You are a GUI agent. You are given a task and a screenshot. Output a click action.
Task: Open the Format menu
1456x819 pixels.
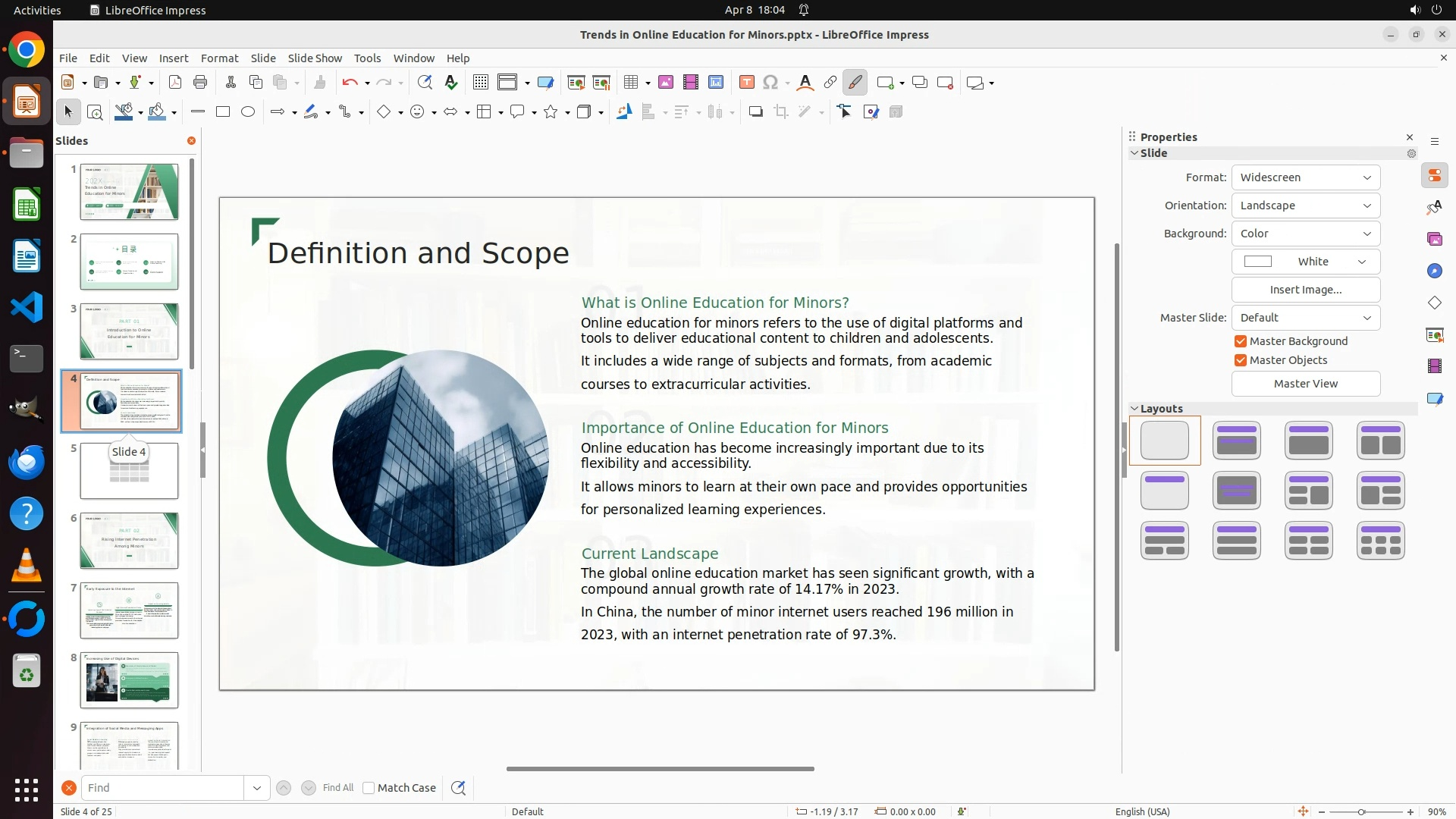(x=219, y=58)
